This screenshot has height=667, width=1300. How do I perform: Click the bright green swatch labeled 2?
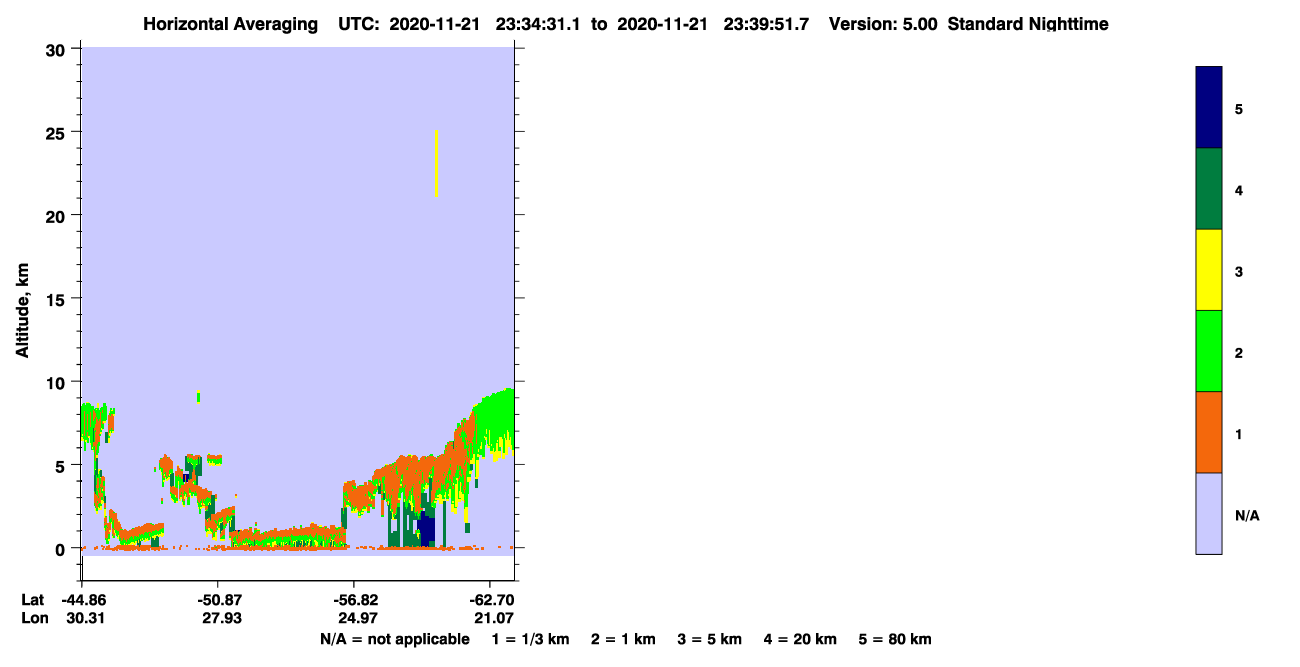1209,351
